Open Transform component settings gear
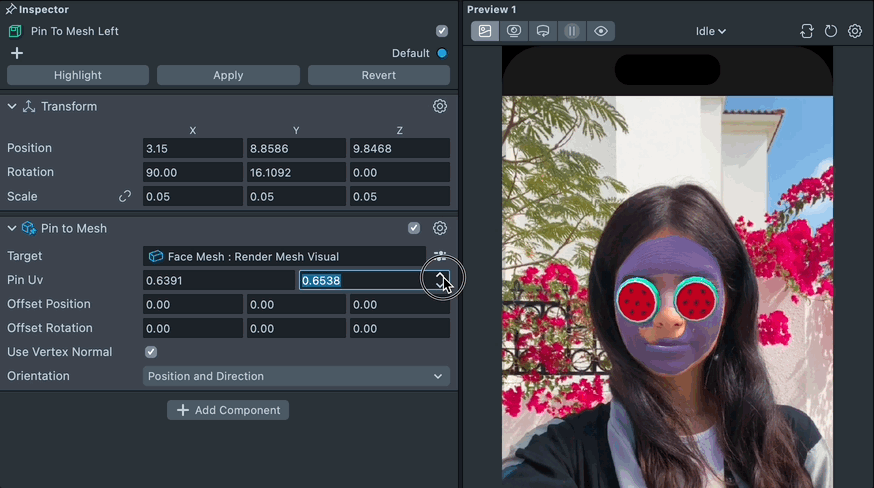874x488 pixels. 440,106
